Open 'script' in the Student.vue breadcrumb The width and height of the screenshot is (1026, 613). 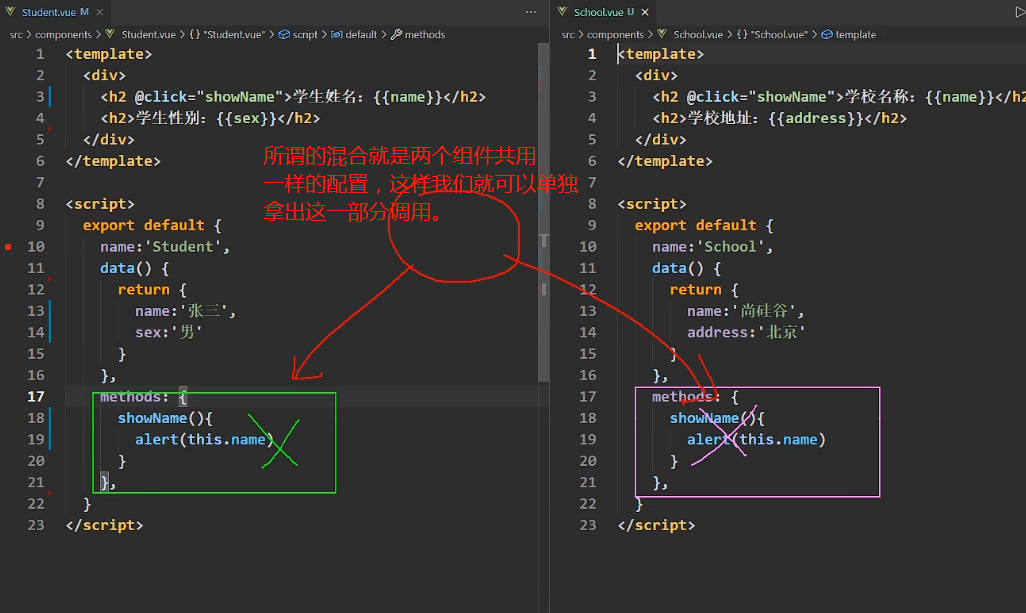305,35
